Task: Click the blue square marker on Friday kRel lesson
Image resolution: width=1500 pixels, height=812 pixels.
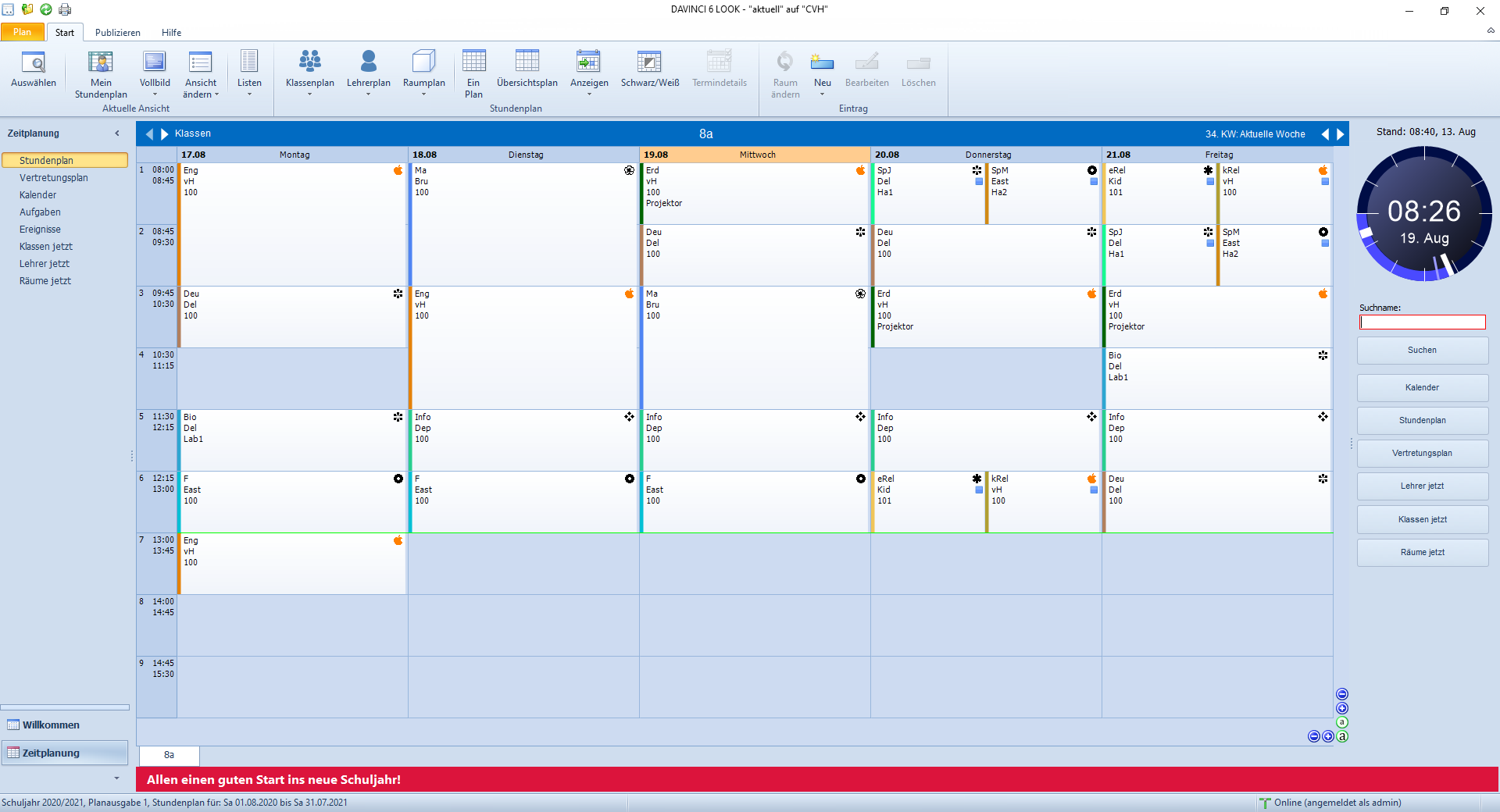Action: 1325,182
